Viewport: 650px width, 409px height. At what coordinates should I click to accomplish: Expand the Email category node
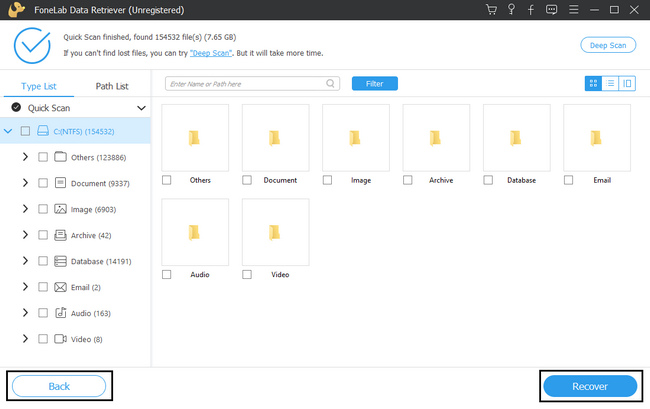pos(25,287)
